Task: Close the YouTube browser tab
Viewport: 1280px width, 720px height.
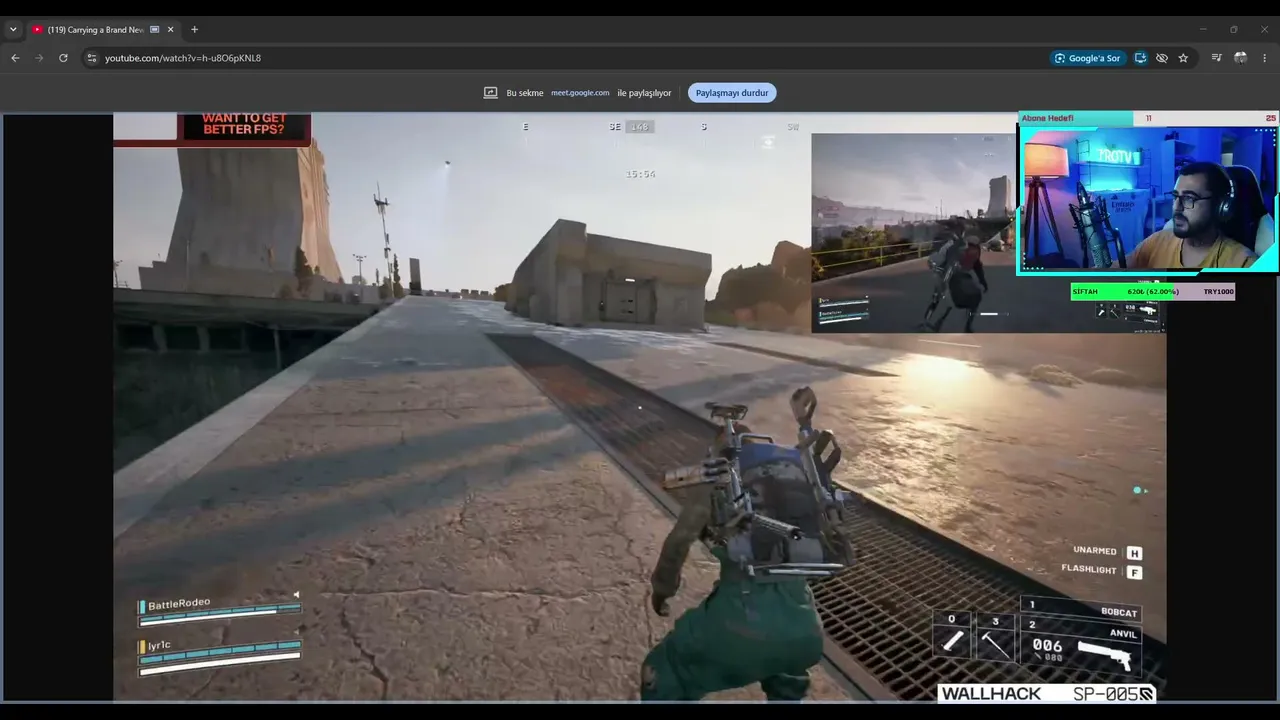Action: tap(170, 30)
